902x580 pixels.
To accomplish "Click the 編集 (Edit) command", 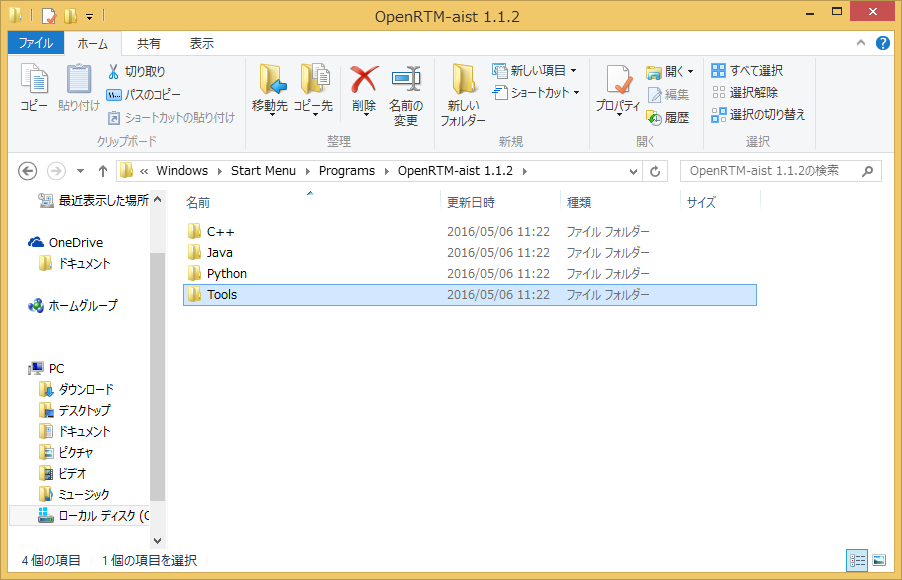I will tap(668, 94).
